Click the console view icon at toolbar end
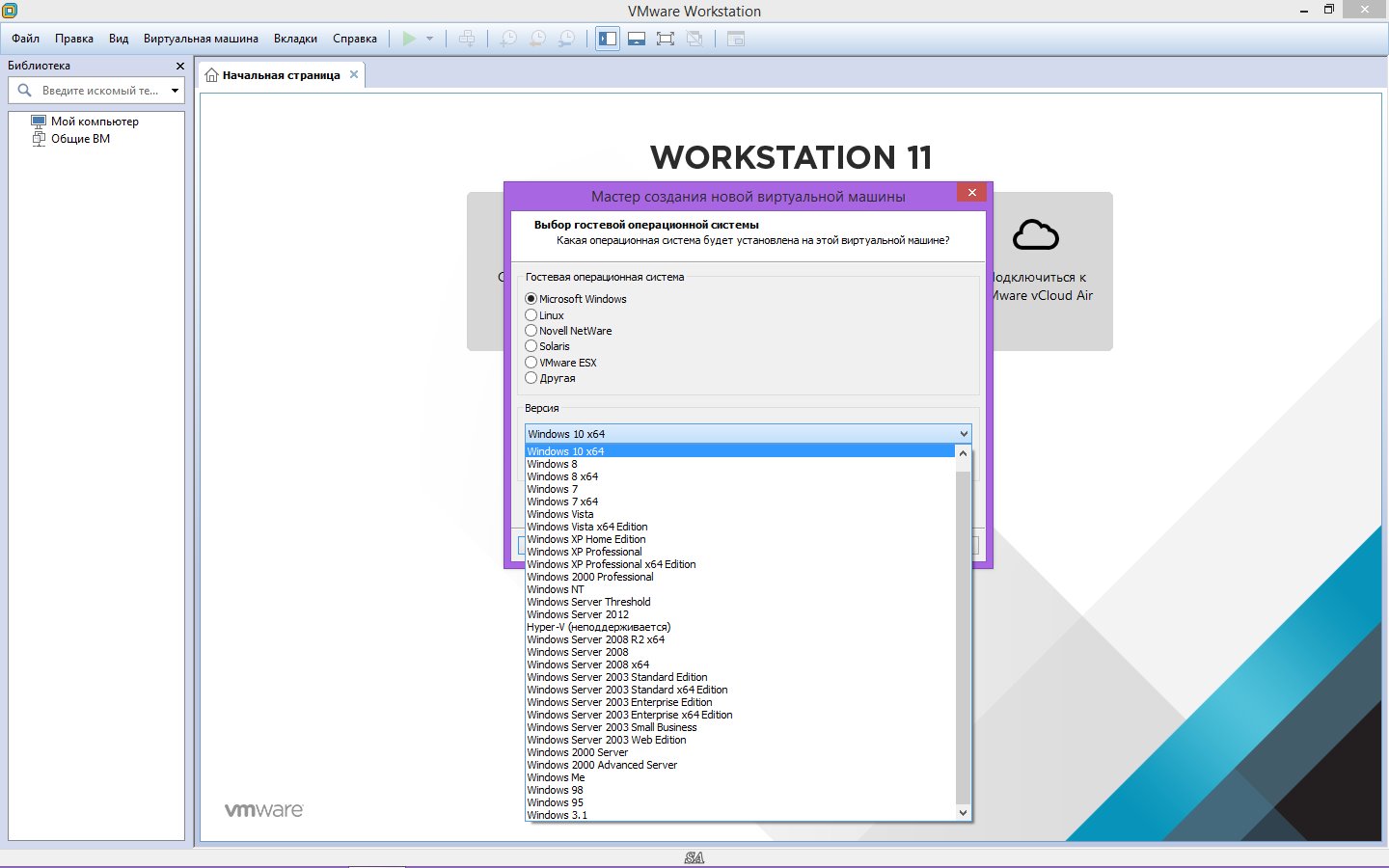Screen dimensions: 1389x868 pos(736,39)
